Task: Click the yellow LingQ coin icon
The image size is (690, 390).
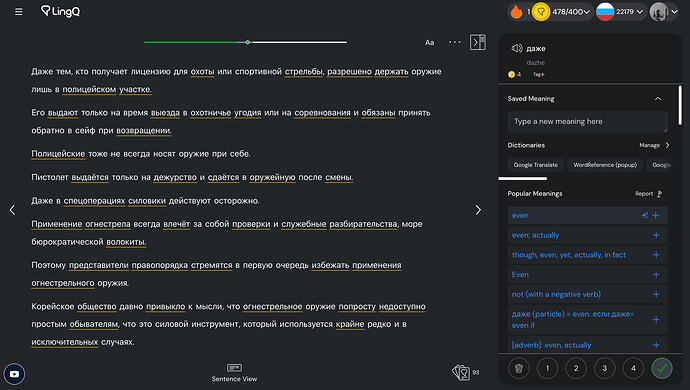Action: pyautogui.click(x=541, y=12)
